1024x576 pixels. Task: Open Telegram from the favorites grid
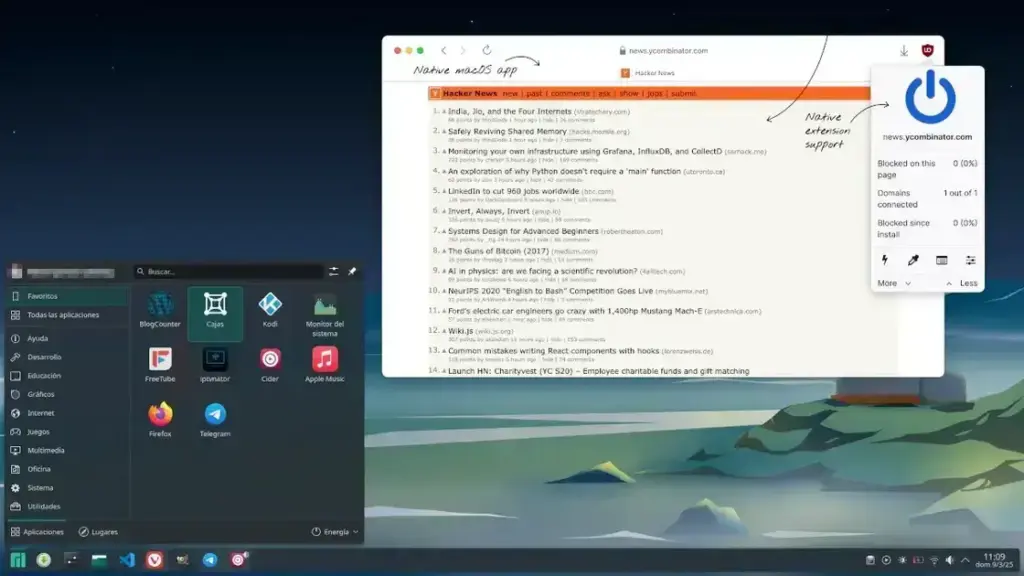pyautogui.click(x=215, y=420)
